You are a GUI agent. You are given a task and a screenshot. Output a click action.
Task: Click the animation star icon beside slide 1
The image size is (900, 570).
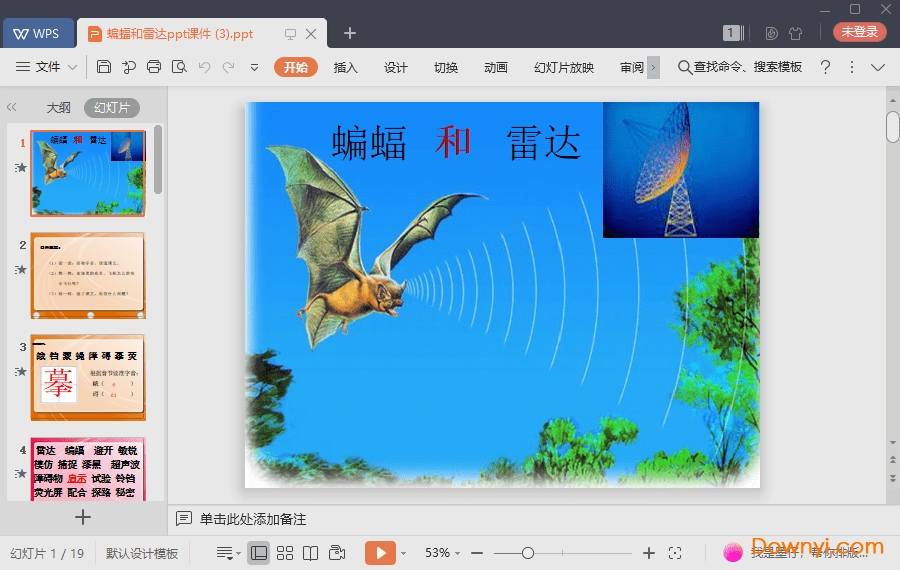[21, 168]
